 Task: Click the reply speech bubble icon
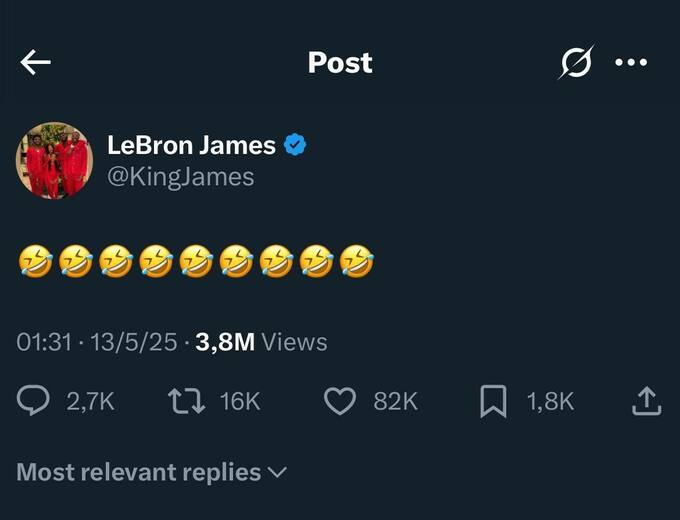pyautogui.click(x=34, y=401)
